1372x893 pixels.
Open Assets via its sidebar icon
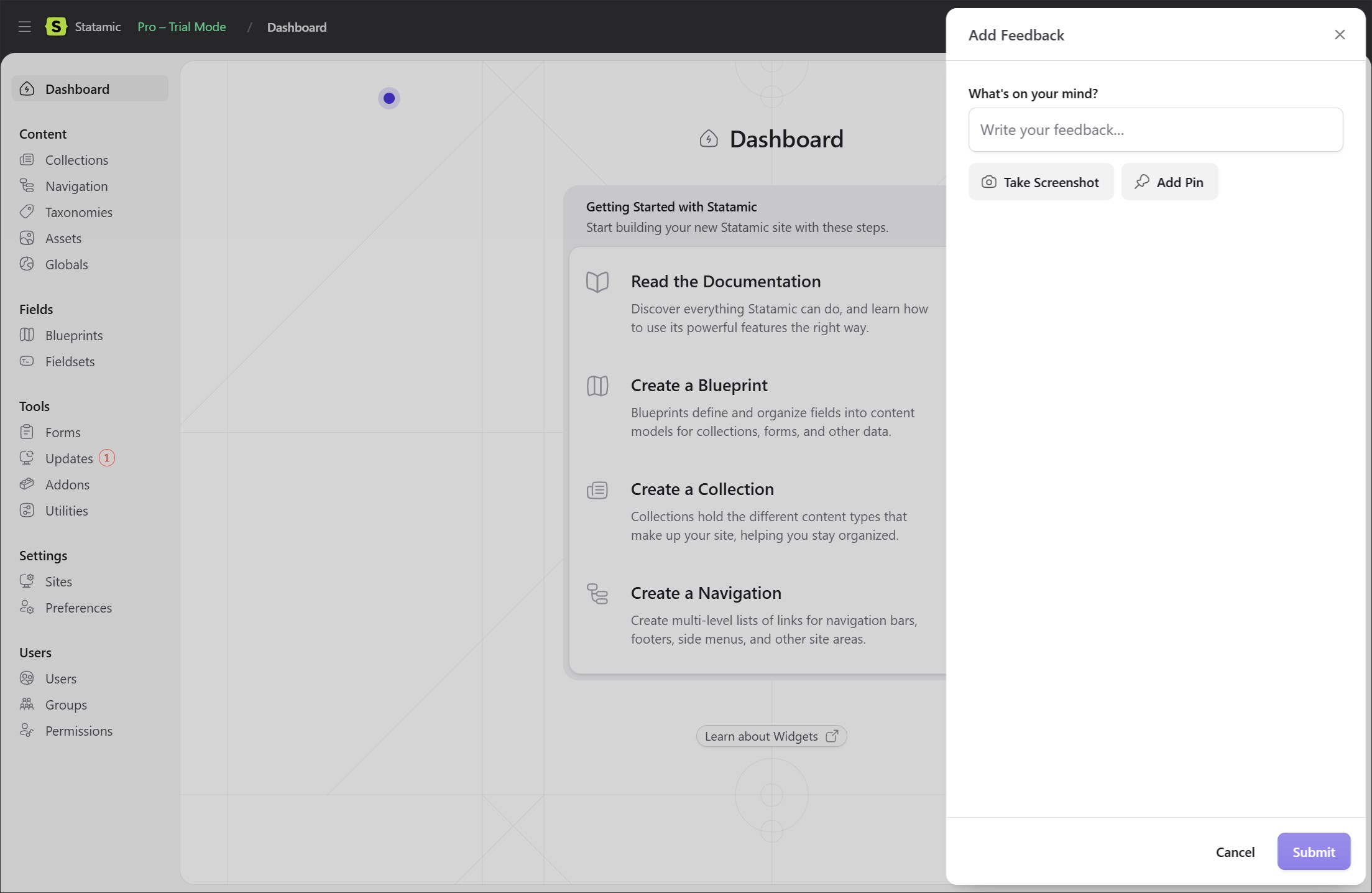[x=27, y=238]
